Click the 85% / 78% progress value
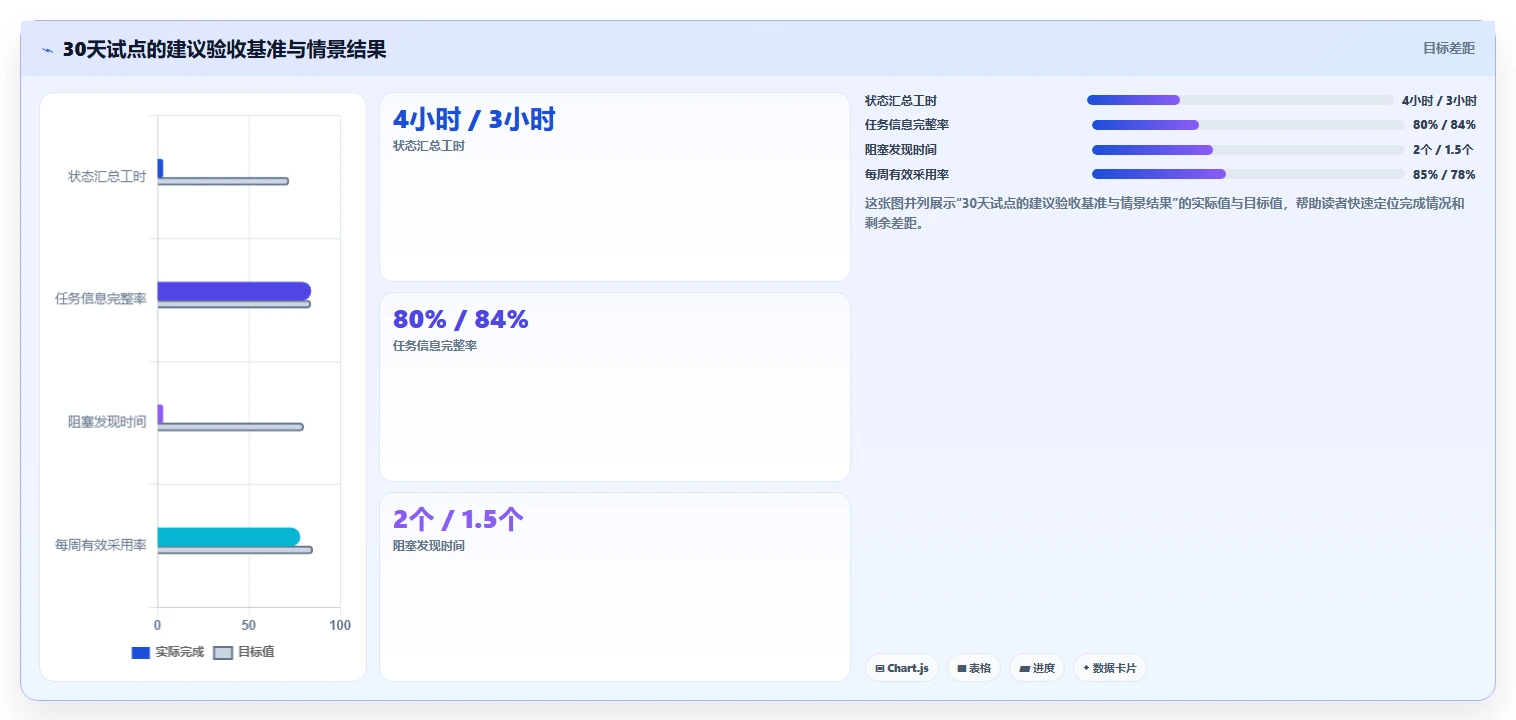The height and width of the screenshot is (720, 1516). [1444, 175]
